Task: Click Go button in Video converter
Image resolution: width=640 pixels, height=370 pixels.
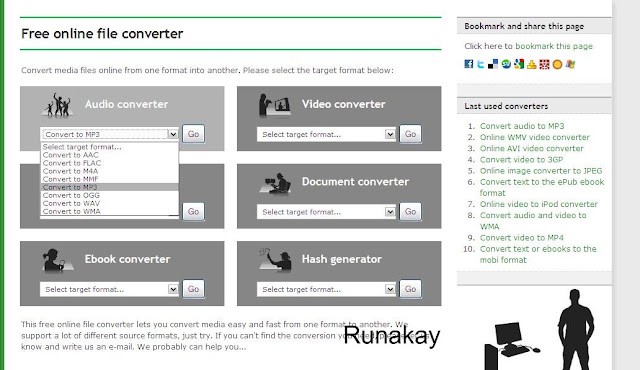Action: pos(410,134)
